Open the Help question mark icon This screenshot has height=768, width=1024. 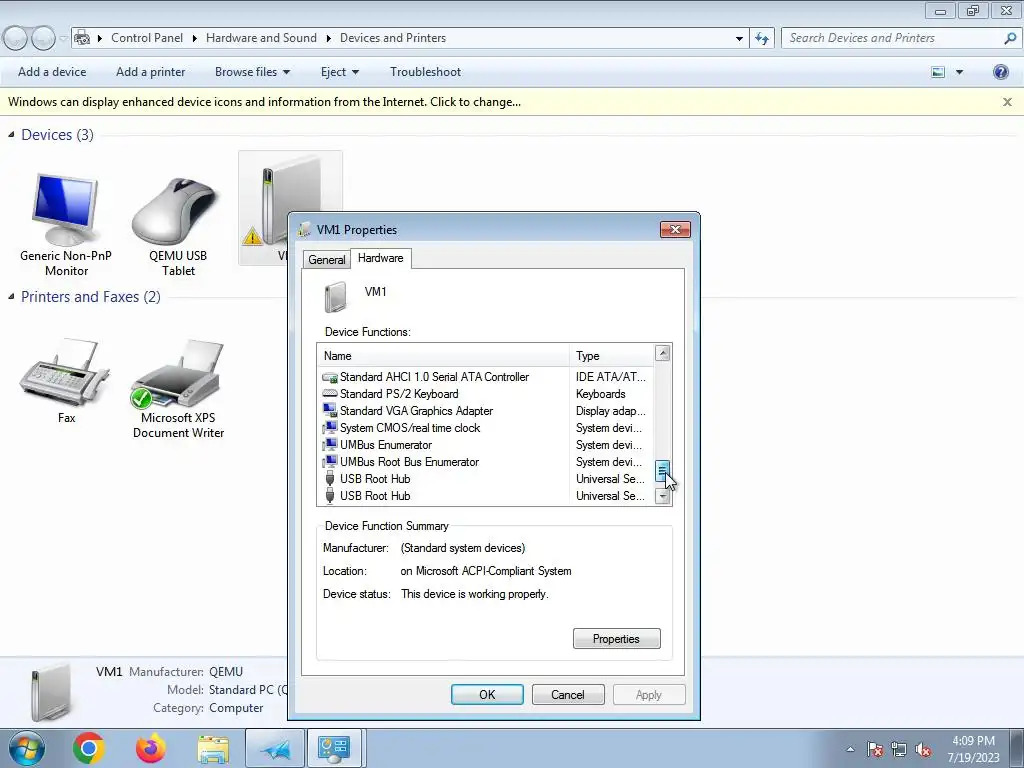pos(1000,72)
